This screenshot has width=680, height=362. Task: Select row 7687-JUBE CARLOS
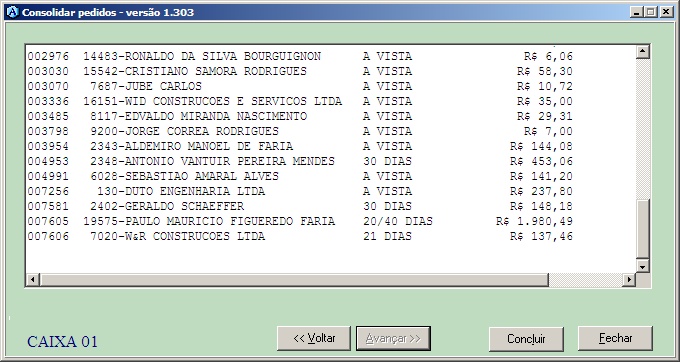(300, 86)
